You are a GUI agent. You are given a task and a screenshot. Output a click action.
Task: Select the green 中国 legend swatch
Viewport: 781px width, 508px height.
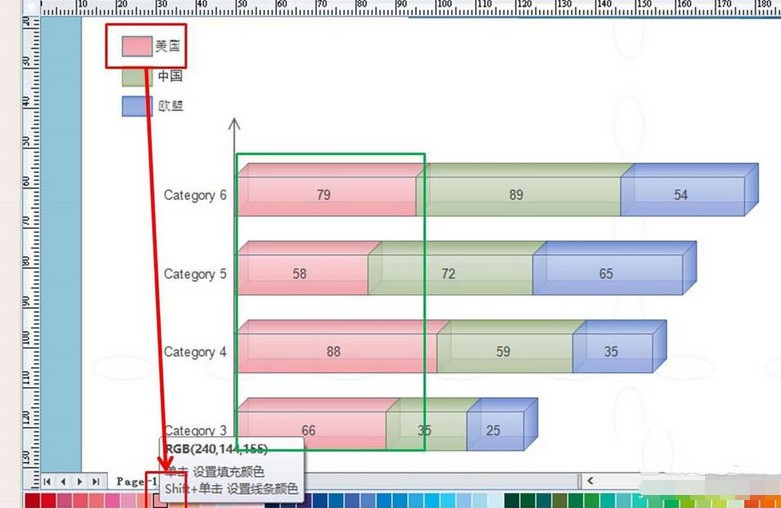tap(137, 77)
